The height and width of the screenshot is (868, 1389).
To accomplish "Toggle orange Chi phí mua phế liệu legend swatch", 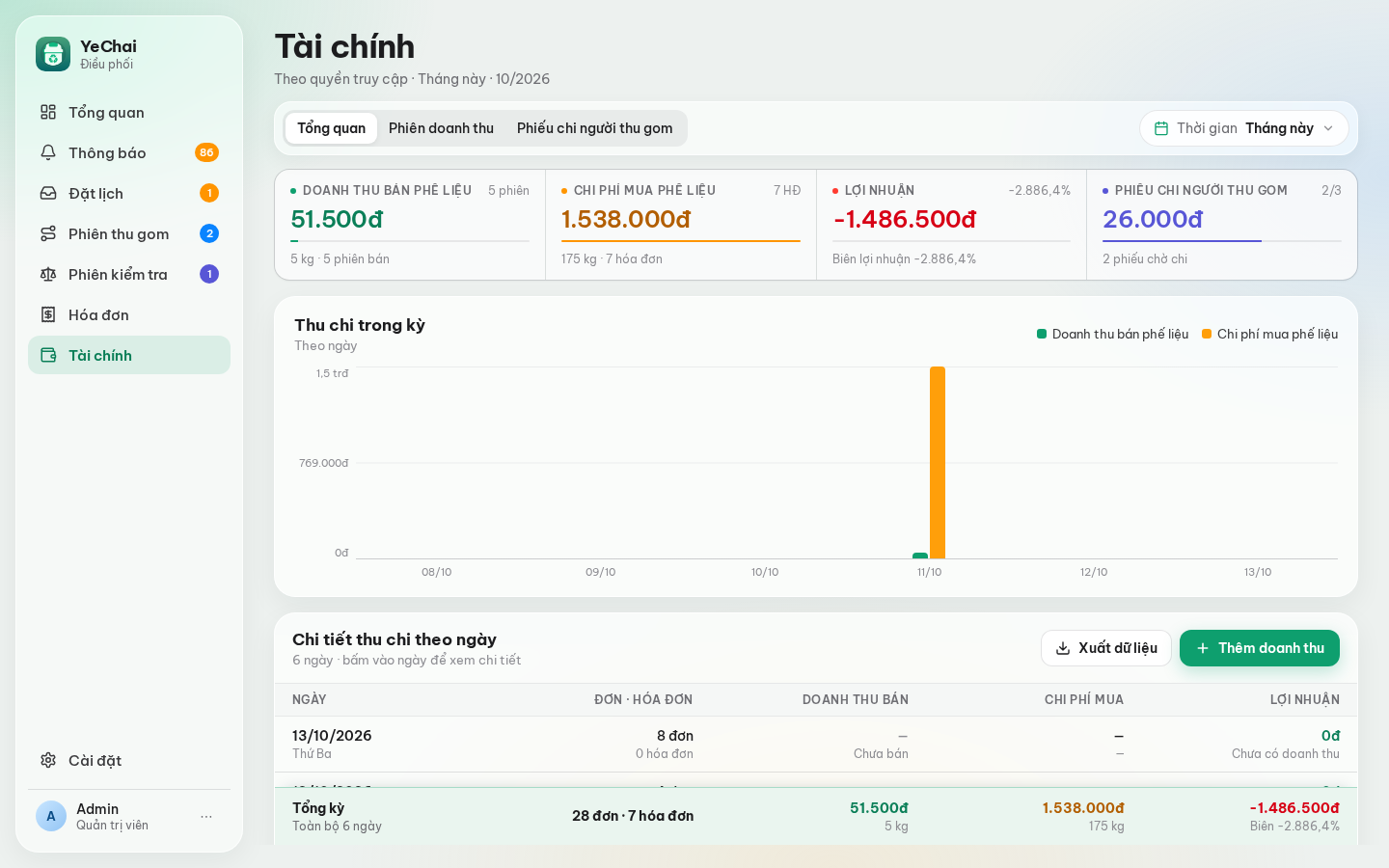I will [1207, 334].
